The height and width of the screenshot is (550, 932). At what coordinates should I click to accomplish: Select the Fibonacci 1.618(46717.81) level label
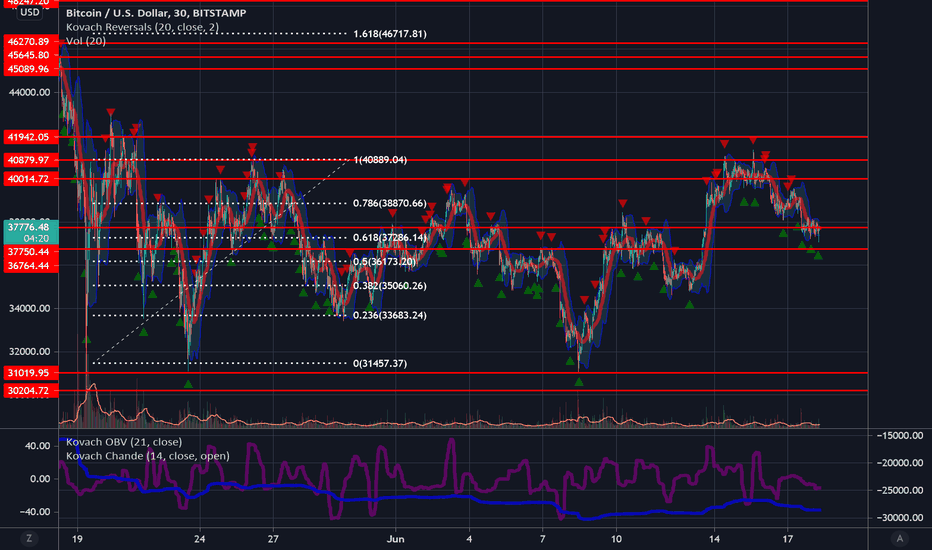[x=390, y=34]
